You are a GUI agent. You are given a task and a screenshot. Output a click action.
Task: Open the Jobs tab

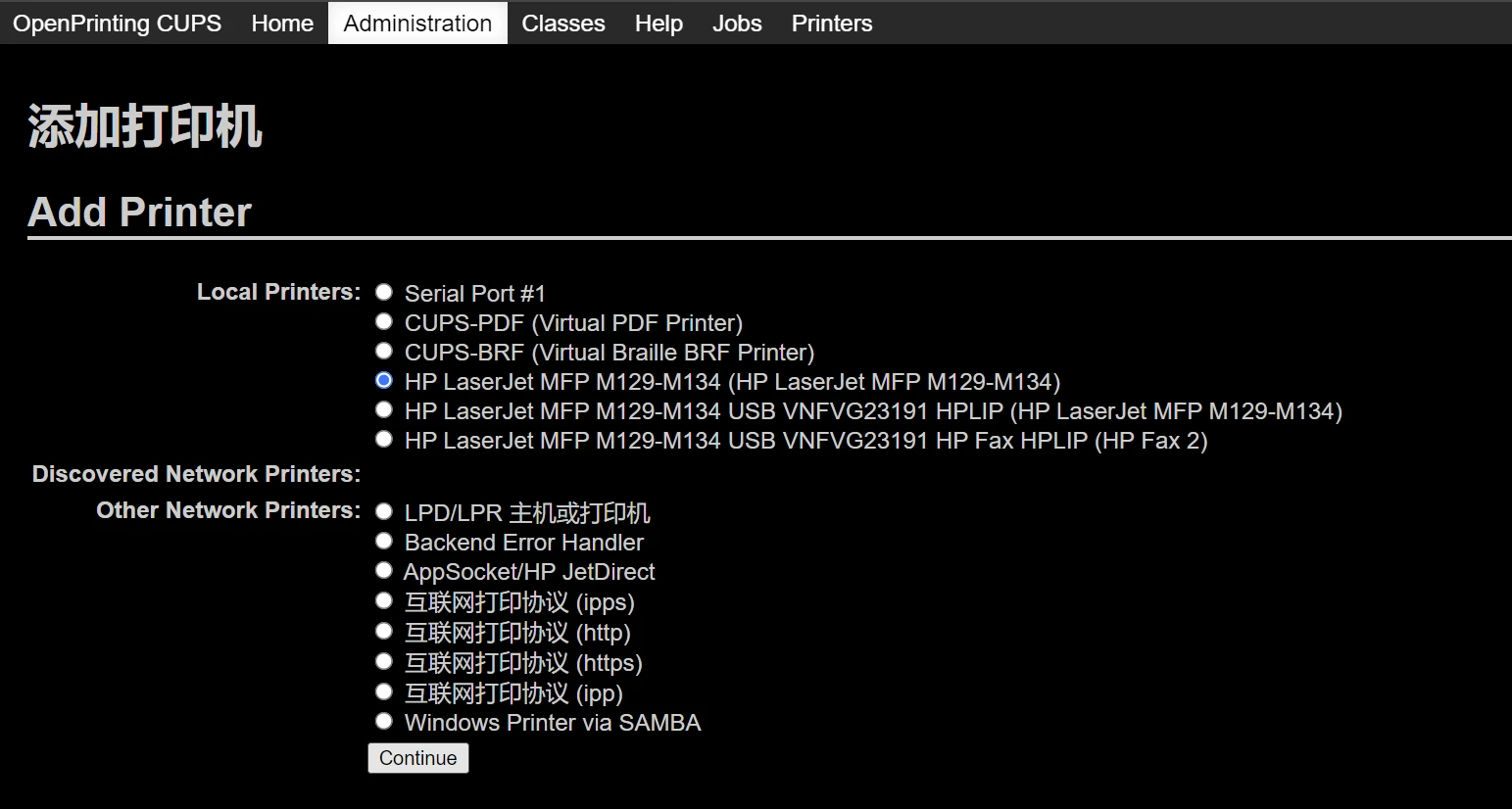pyautogui.click(x=737, y=23)
